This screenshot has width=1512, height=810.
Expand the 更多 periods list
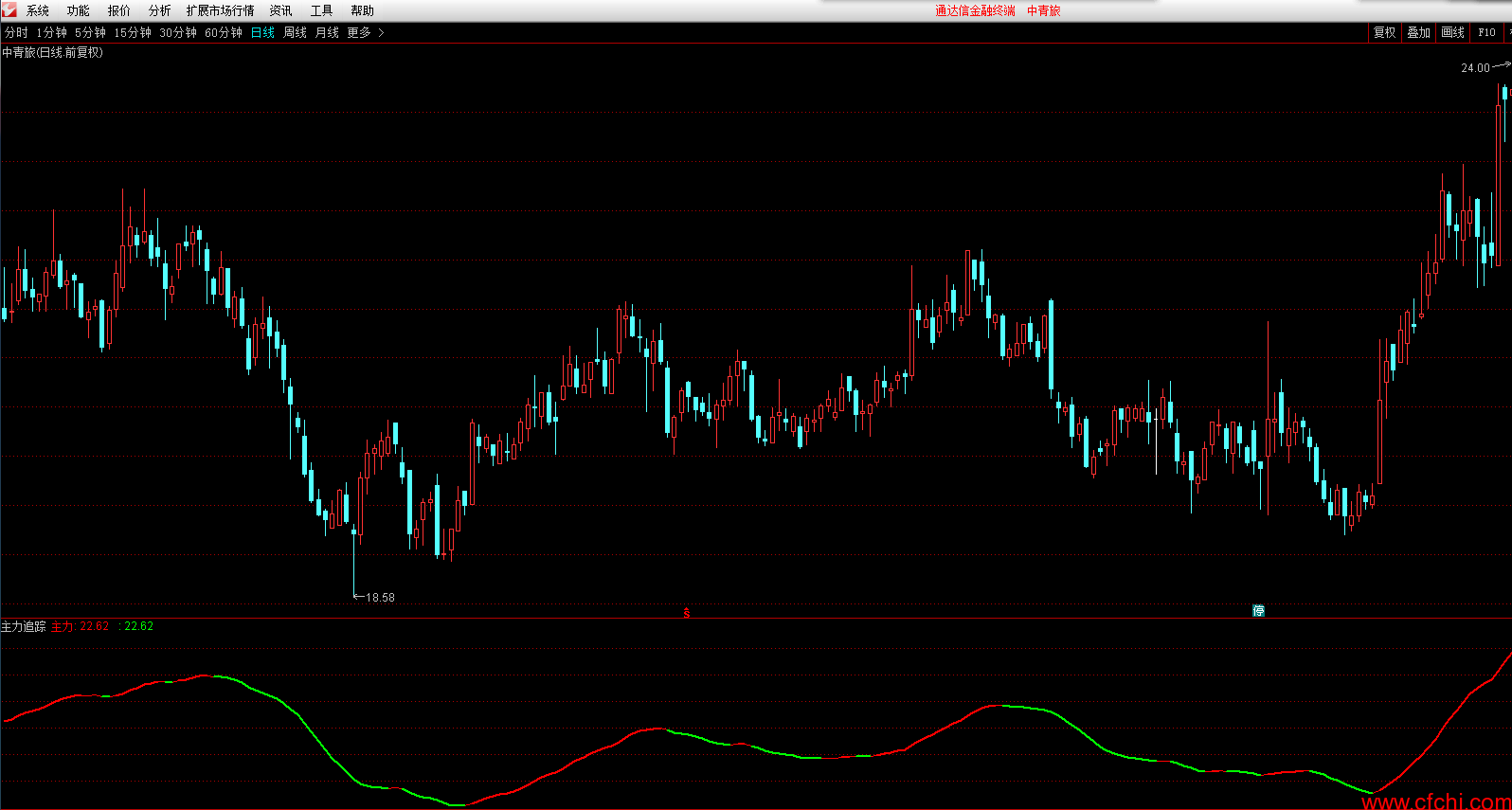[366, 32]
